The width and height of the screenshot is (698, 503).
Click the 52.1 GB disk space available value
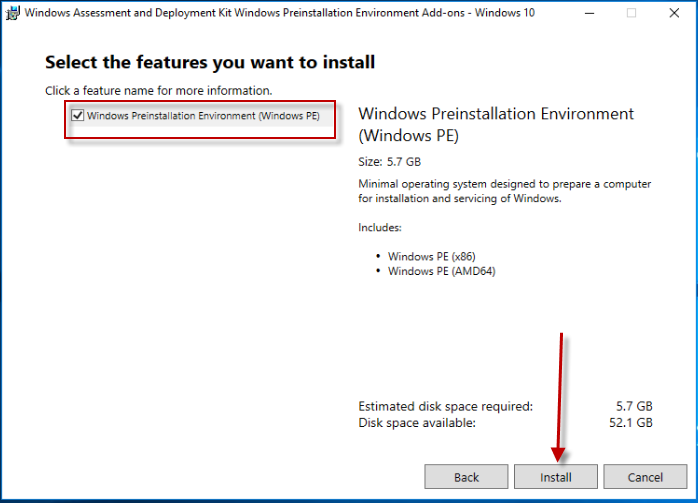pyautogui.click(x=630, y=422)
